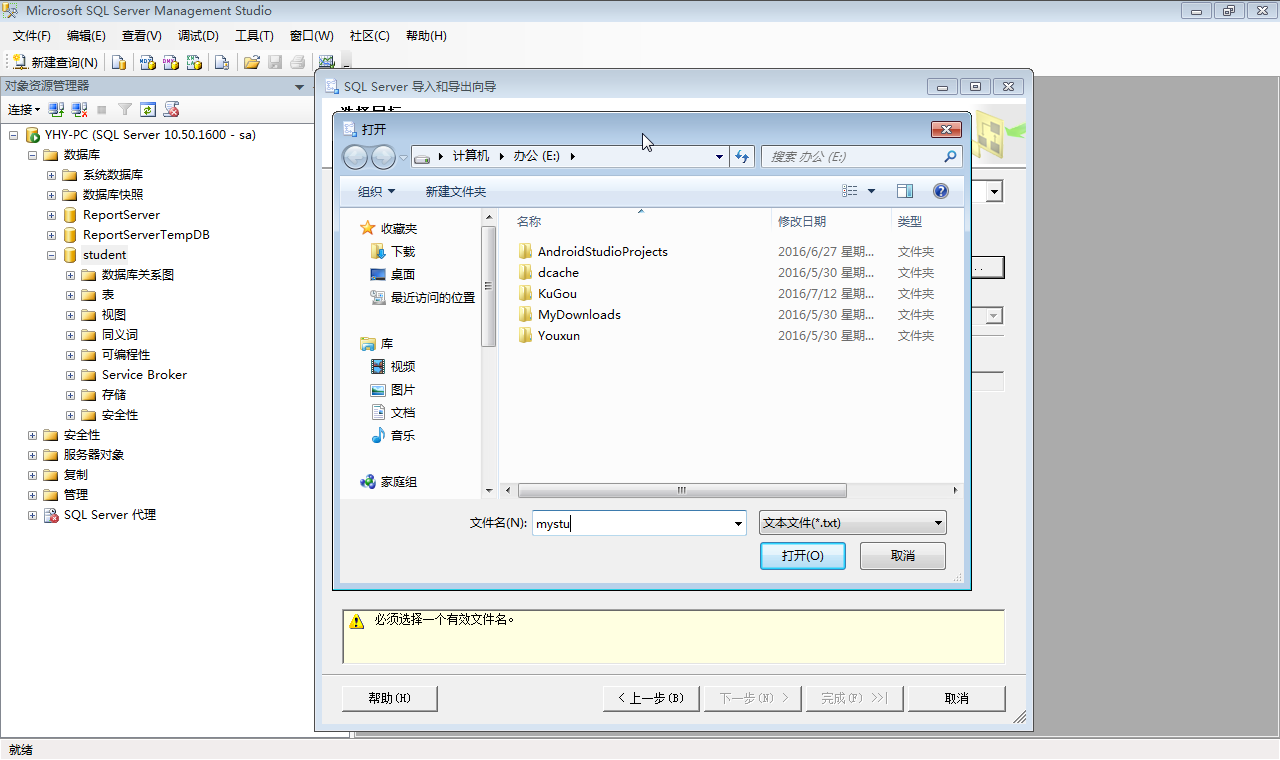The width and height of the screenshot is (1280, 760).
Task: Click the Open File folder toolbar icon
Action: point(252,62)
